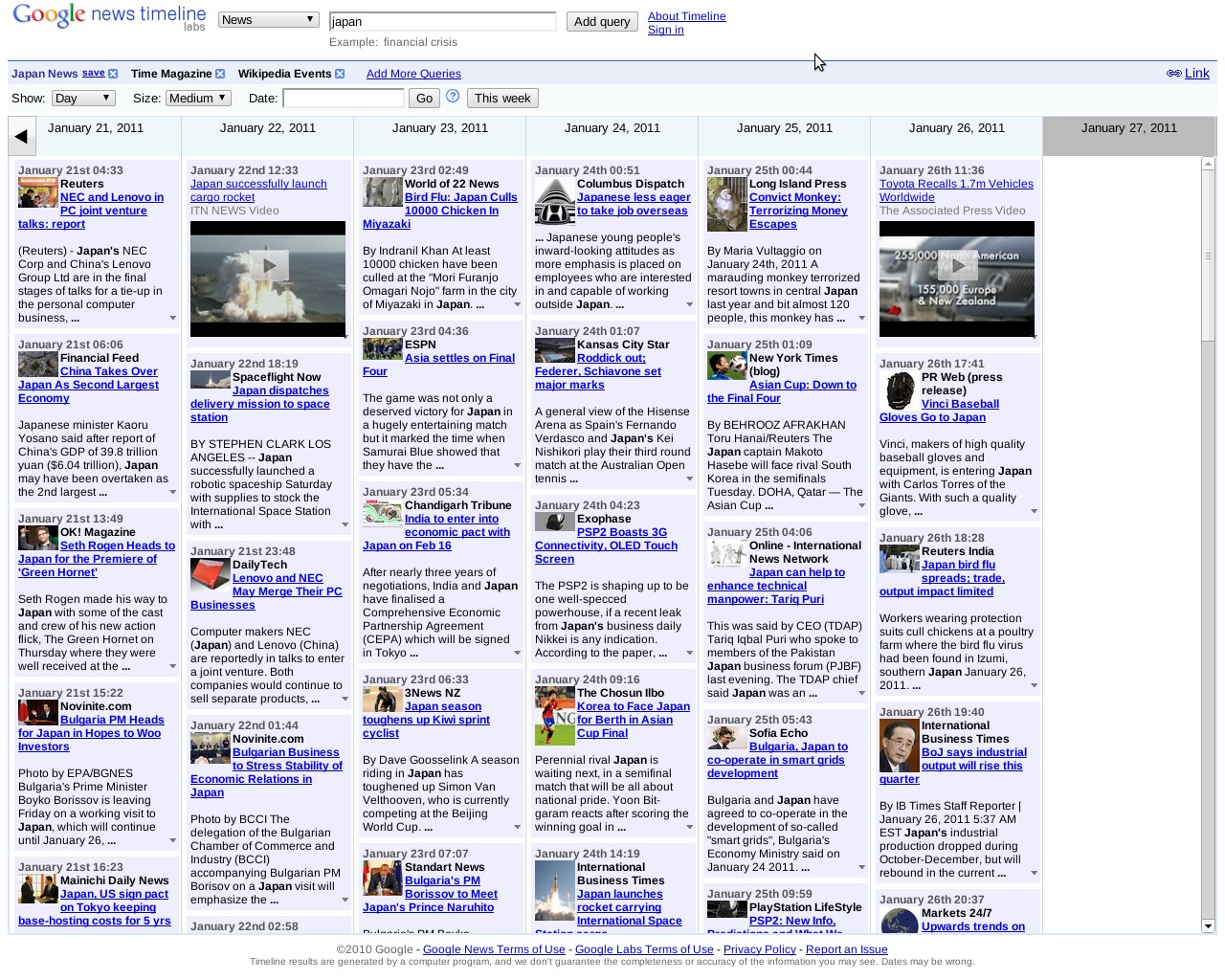Click the Long Island Press monkey thumbnail
The height and width of the screenshot is (980, 1225).
click(726, 205)
